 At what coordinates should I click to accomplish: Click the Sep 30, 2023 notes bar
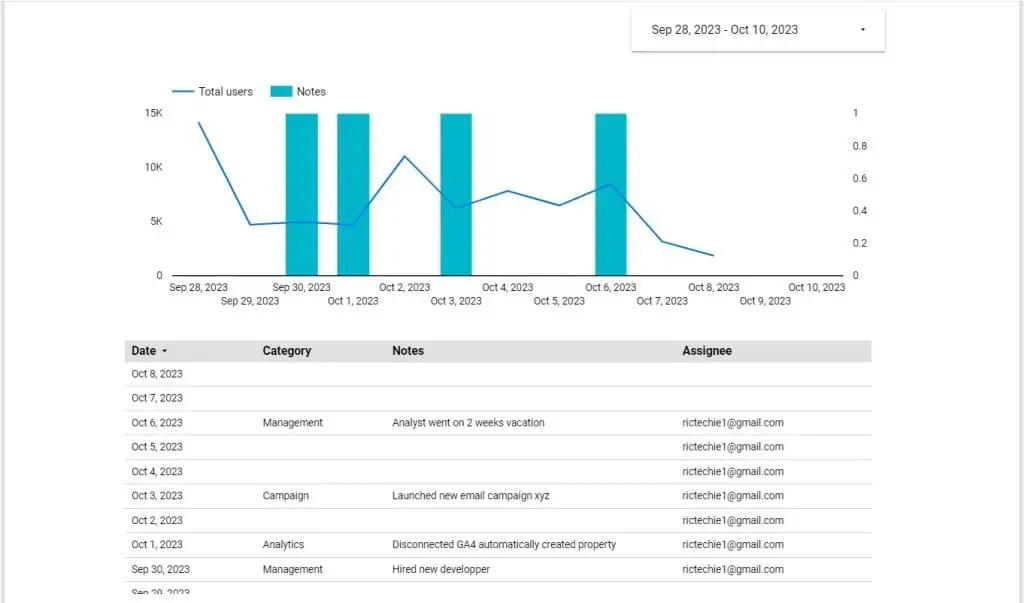pyautogui.click(x=301, y=194)
